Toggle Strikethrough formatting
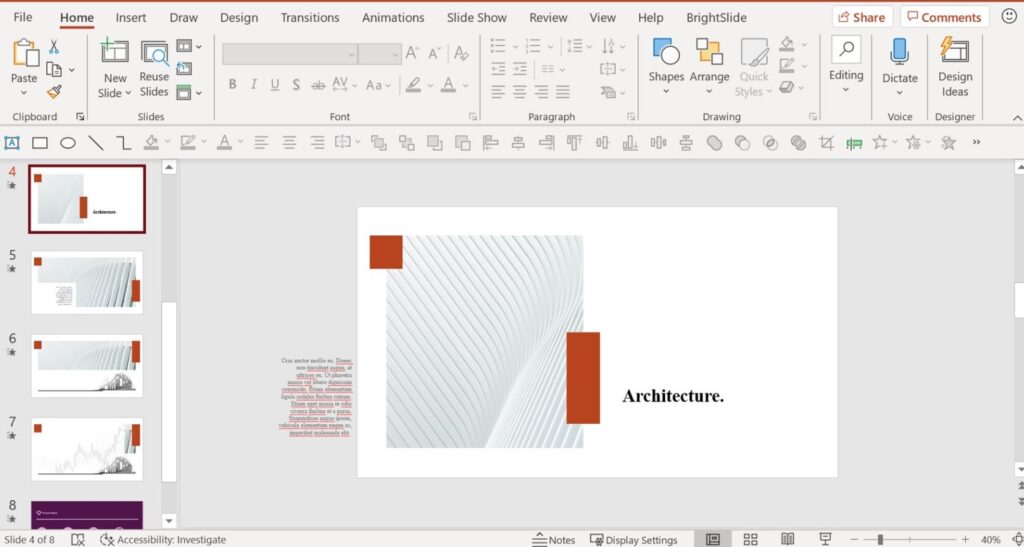The height and width of the screenshot is (547, 1024). click(319, 84)
